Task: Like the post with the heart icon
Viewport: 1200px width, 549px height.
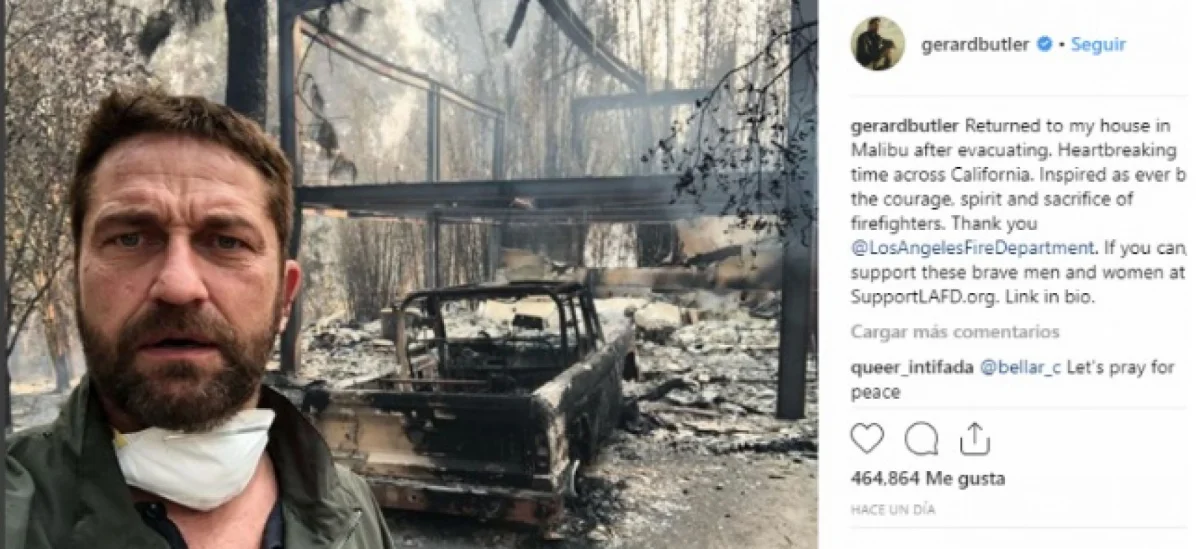Action: click(x=867, y=438)
